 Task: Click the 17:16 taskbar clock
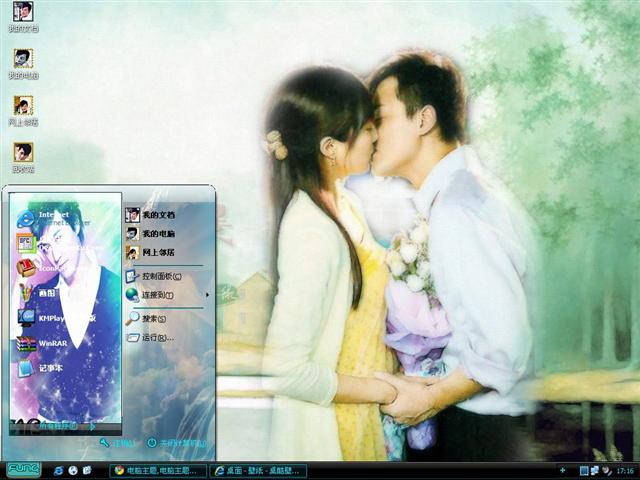[625, 471]
